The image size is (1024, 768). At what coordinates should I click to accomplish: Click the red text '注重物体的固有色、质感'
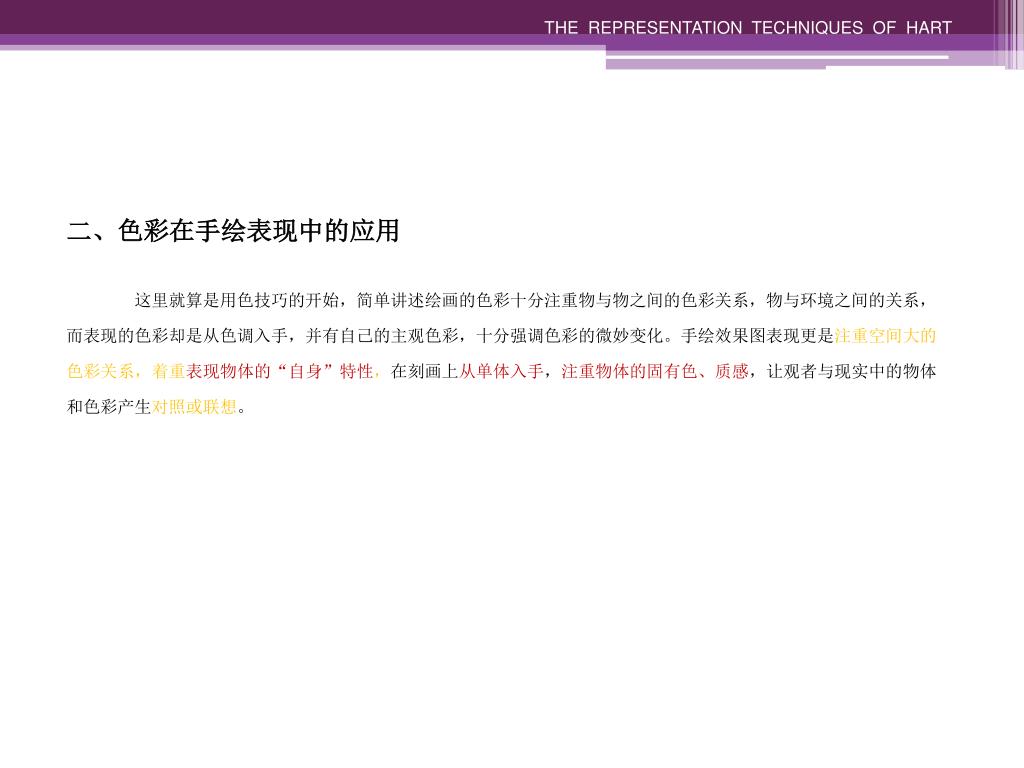pyautogui.click(x=655, y=372)
